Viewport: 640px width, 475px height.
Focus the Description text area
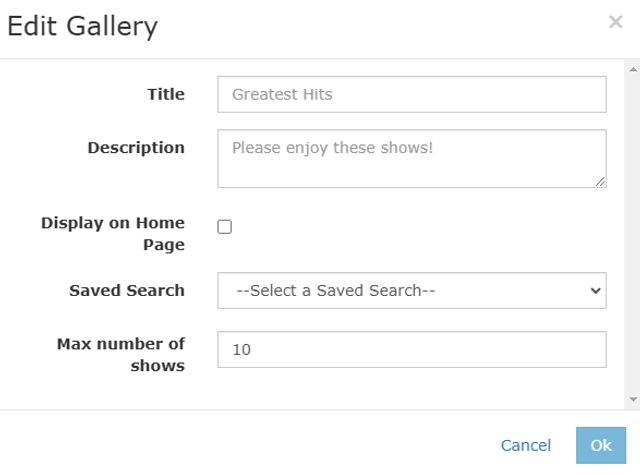(411, 158)
